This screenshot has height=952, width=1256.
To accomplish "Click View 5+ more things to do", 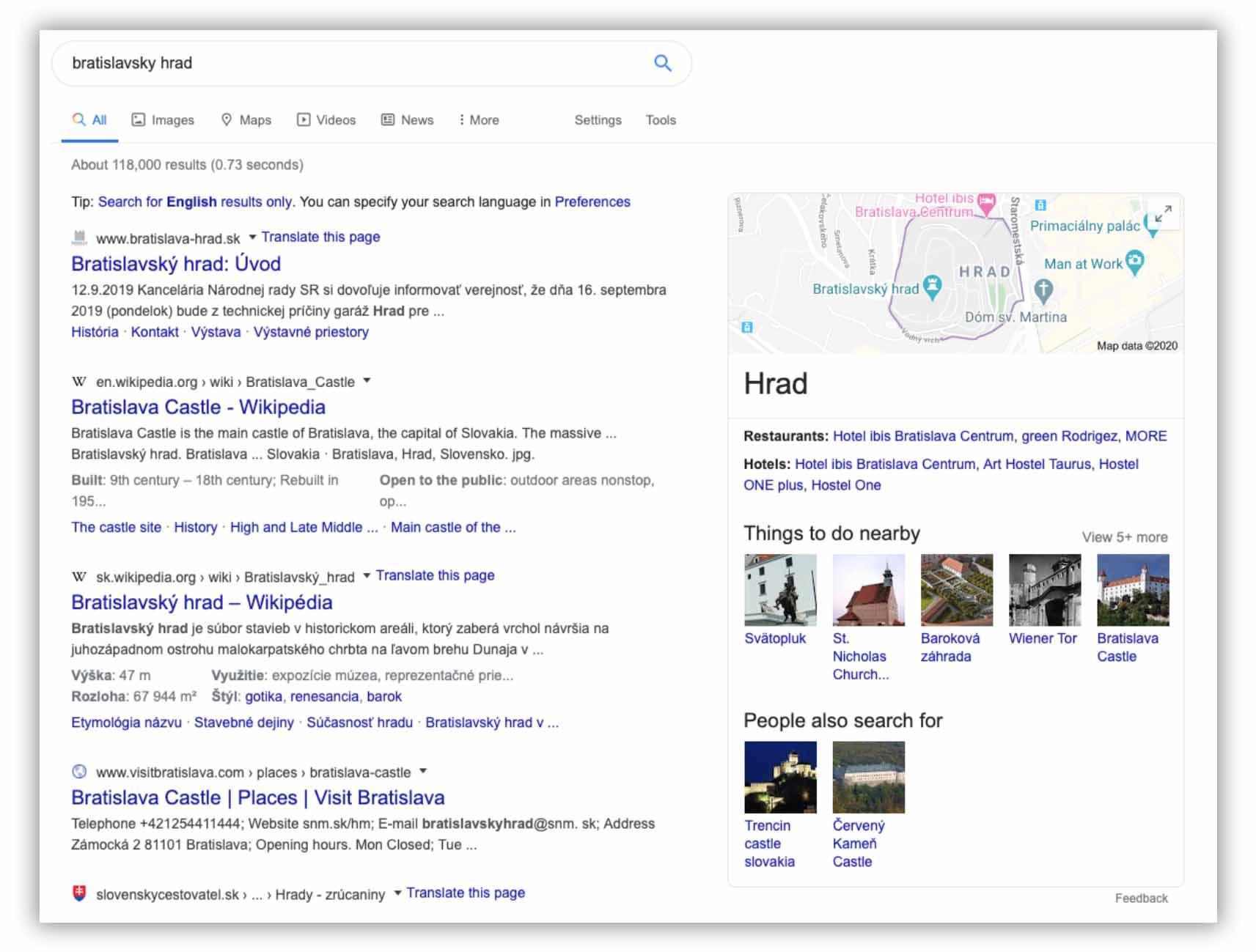I will (x=1125, y=537).
